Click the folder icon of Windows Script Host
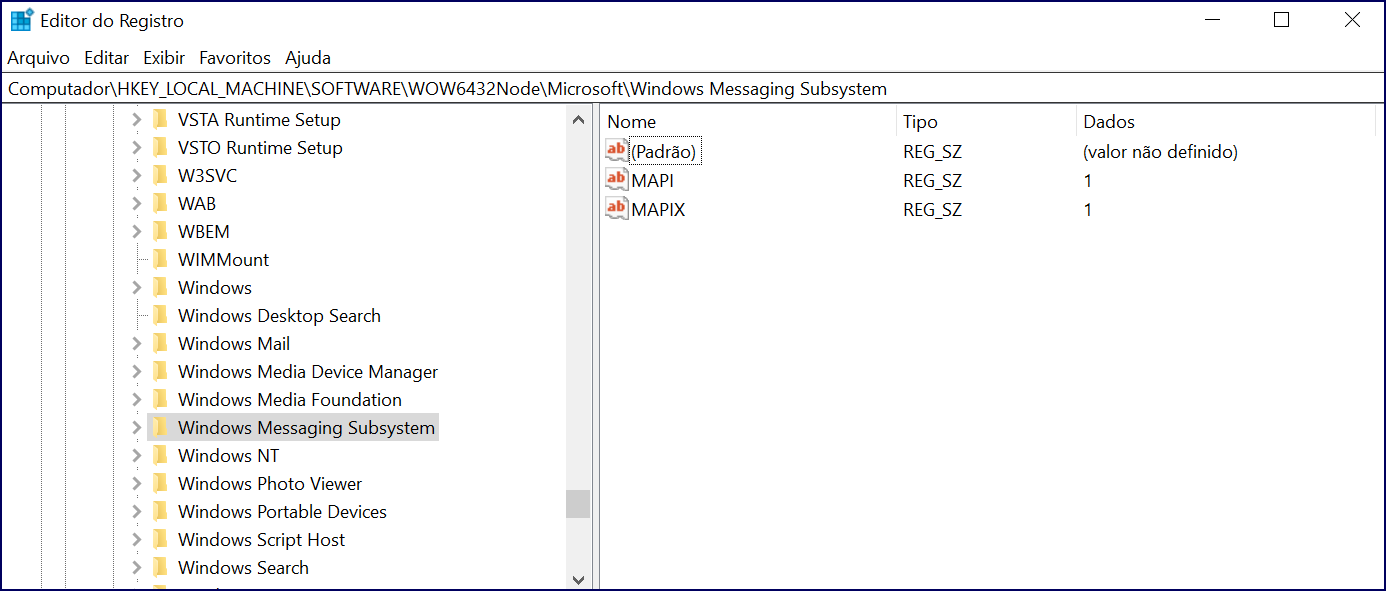 [x=160, y=539]
